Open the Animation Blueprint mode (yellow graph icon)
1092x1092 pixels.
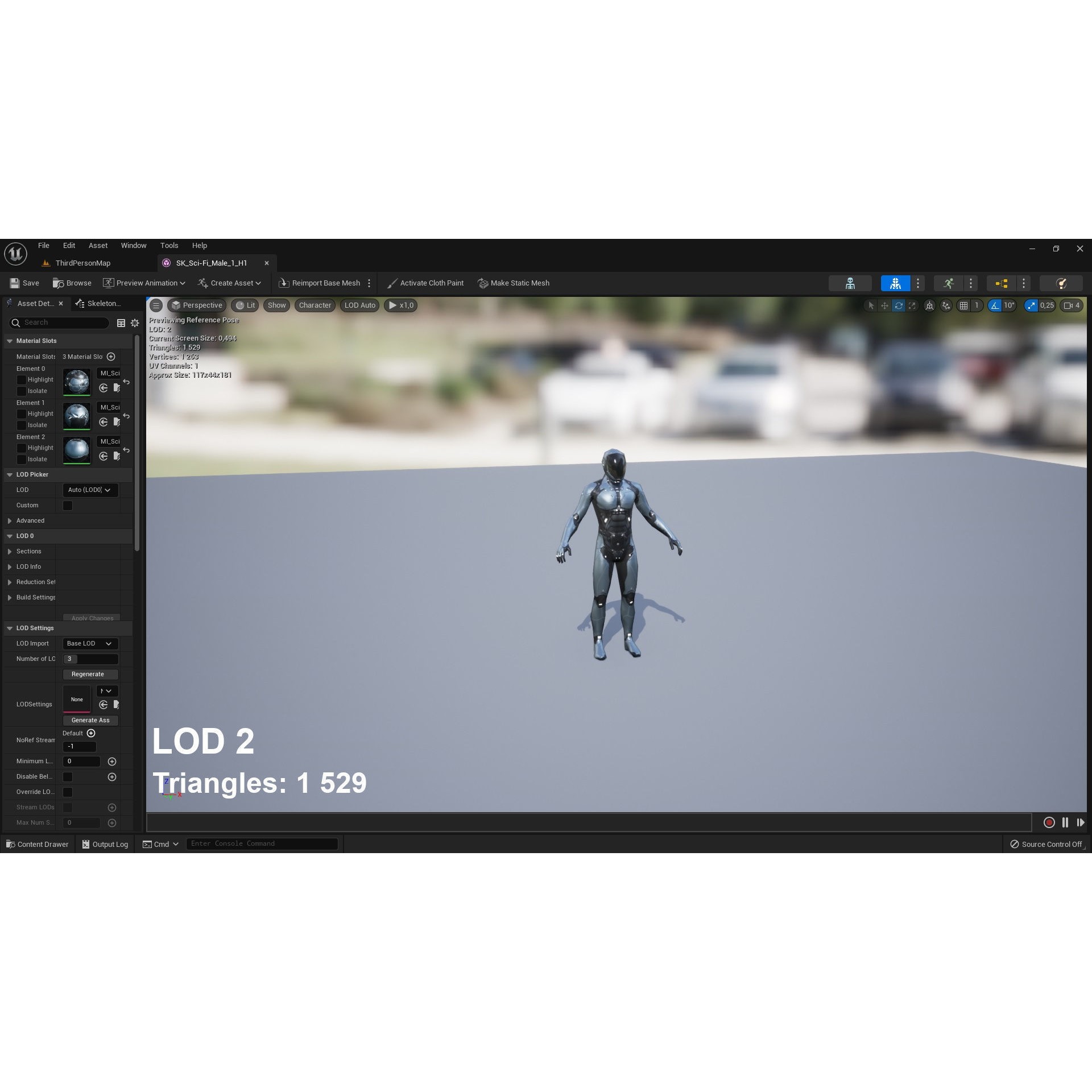[1002, 283]
